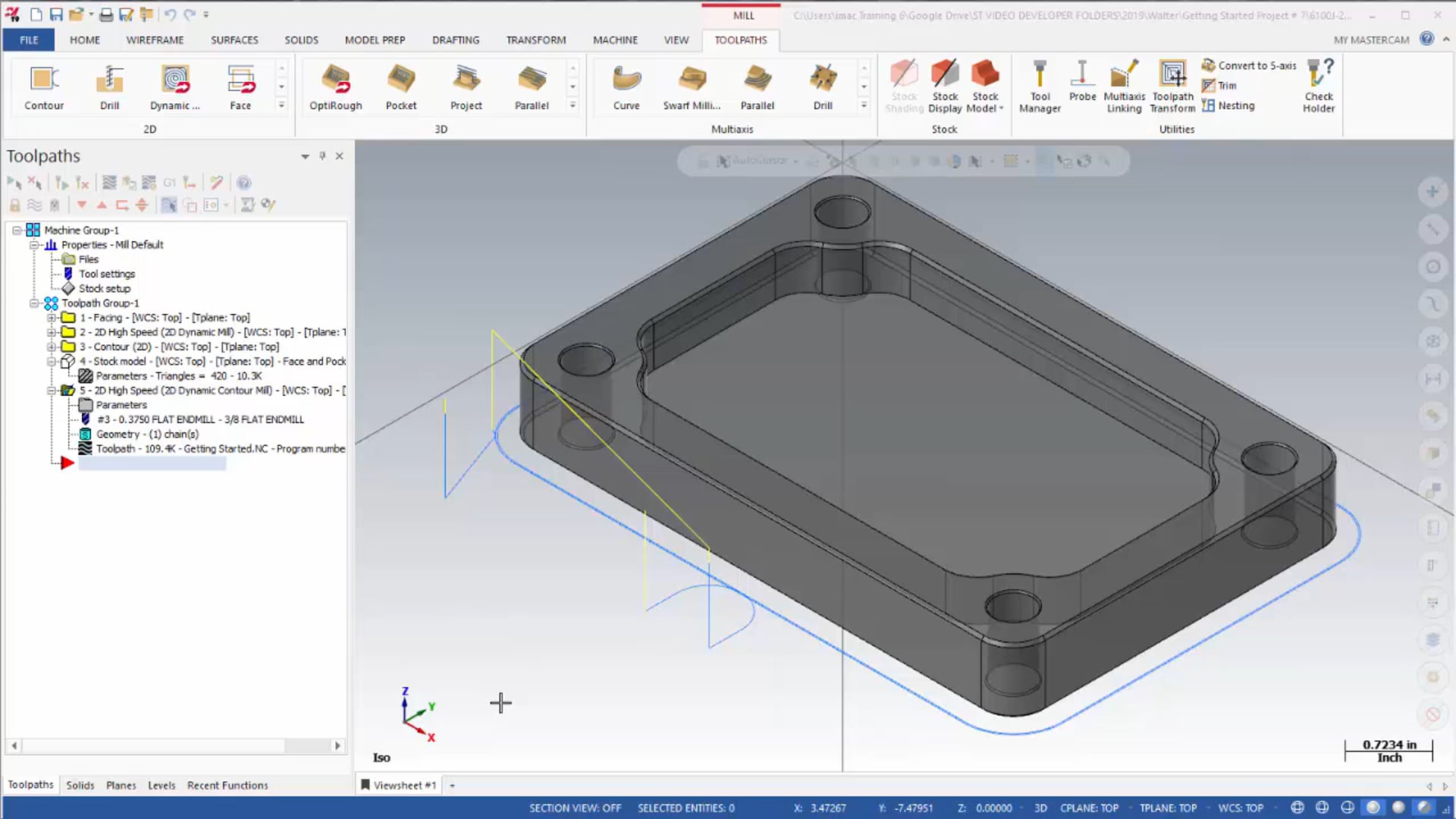1456x819 pixels.
Task: Click Stock setup under Properties node
Action: tap(104, 288)
